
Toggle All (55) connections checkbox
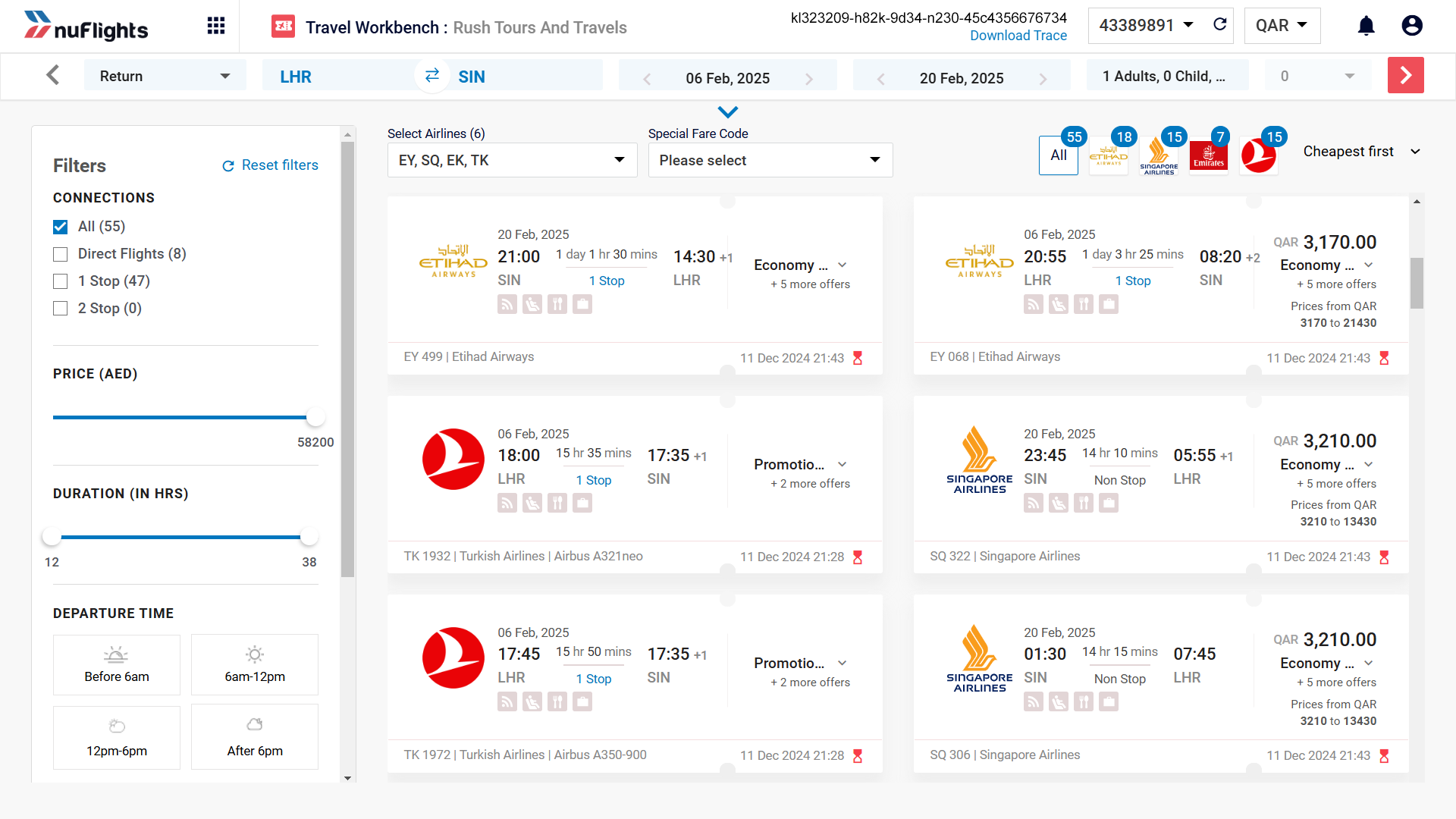click(61, 227)
